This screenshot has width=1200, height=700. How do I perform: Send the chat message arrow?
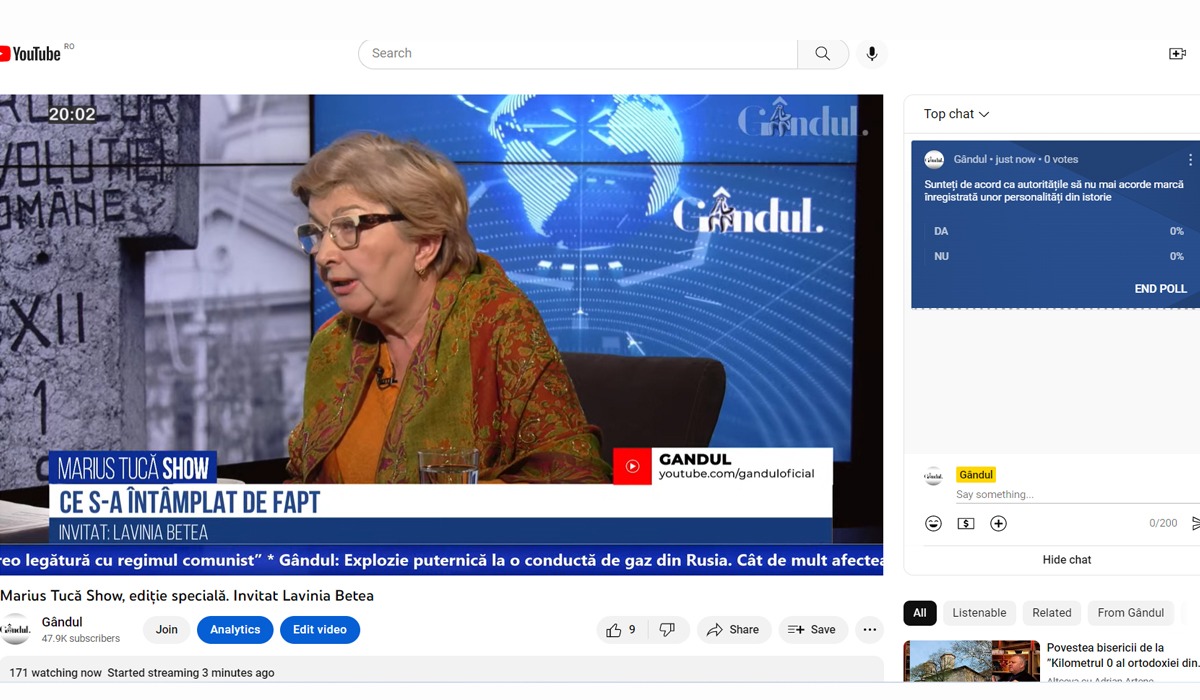[x=1195, y=524]
